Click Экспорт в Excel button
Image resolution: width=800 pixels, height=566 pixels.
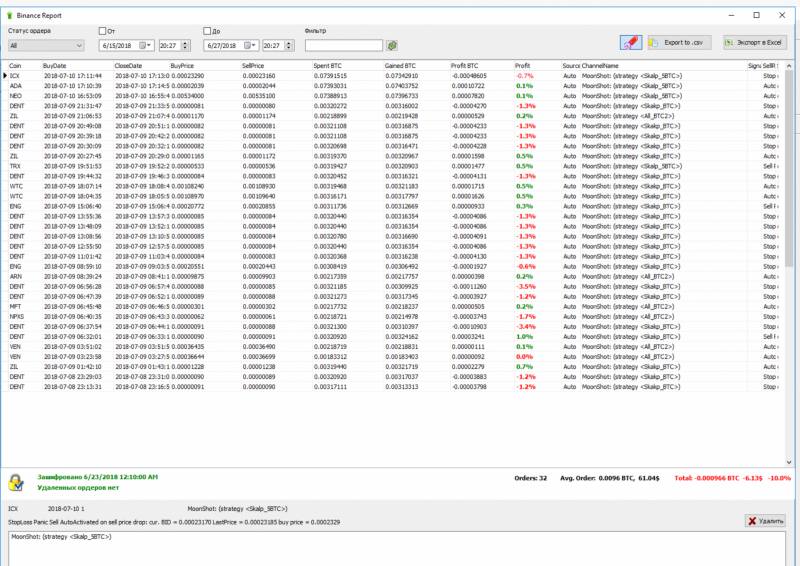coord(755,42)
